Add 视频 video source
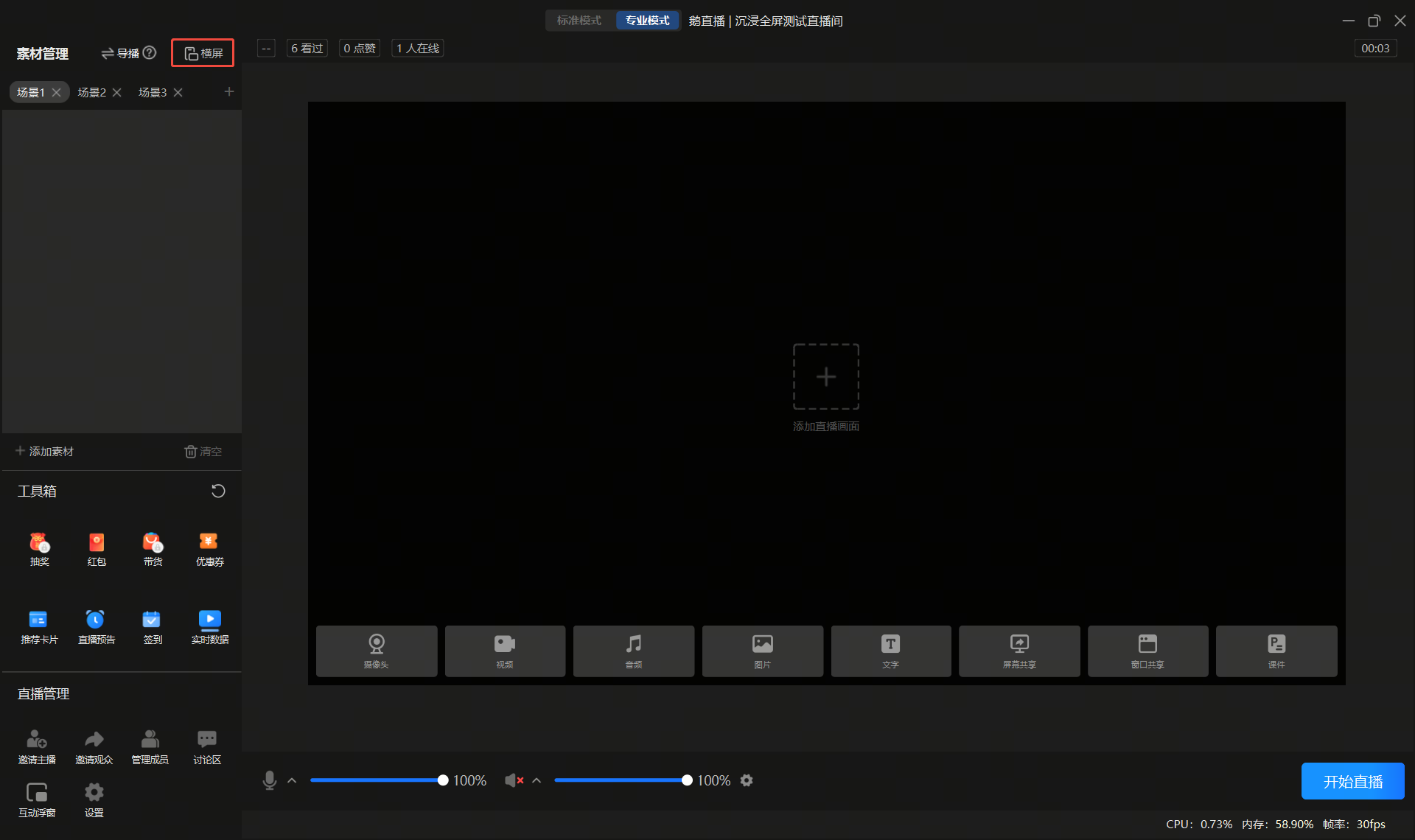1415x840 pixels. pos(505,651)
